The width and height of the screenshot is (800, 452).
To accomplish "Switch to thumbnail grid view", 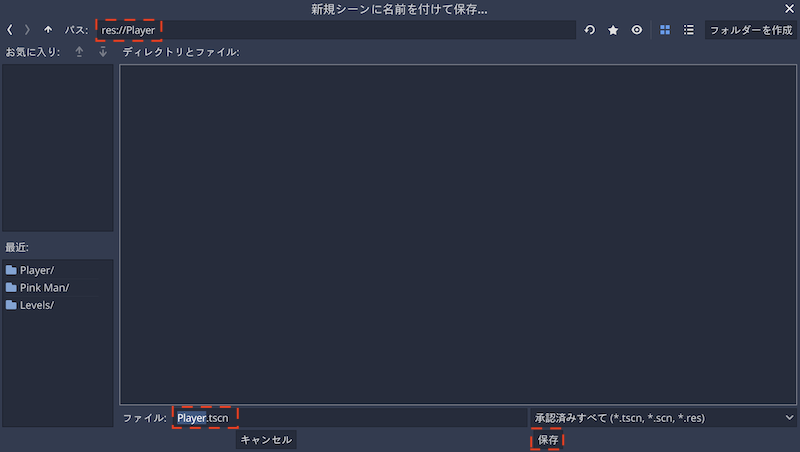I will (665, 30).
